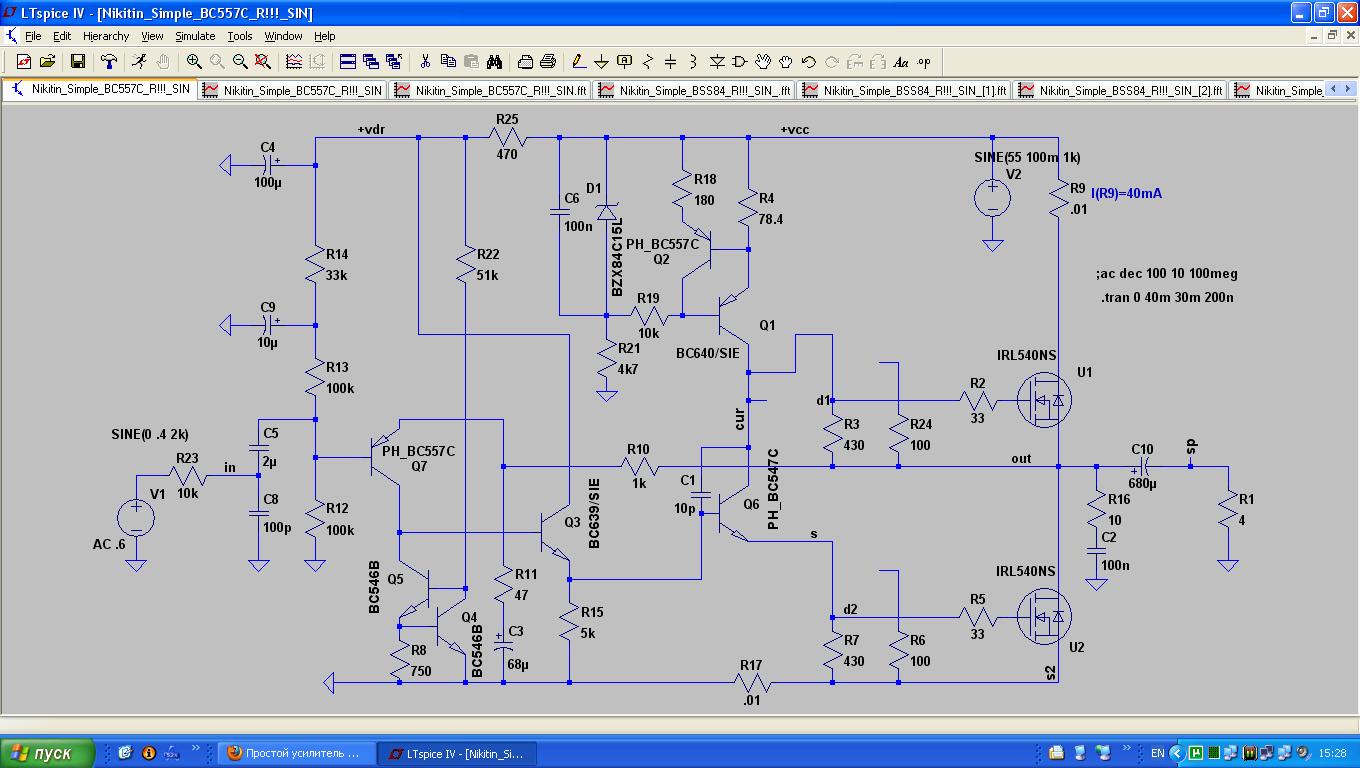Select the pan magnifier tool

pos(217,62)
